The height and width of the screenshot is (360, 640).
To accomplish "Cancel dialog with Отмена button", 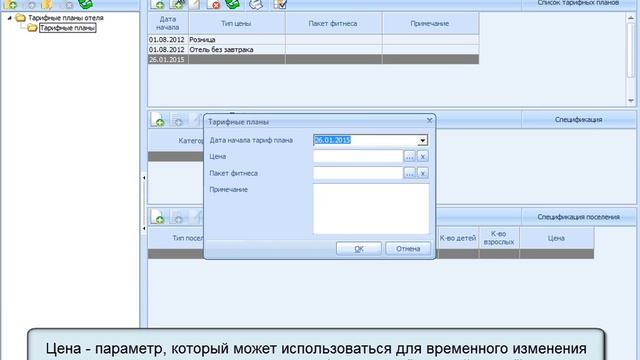I will (408, 249).
